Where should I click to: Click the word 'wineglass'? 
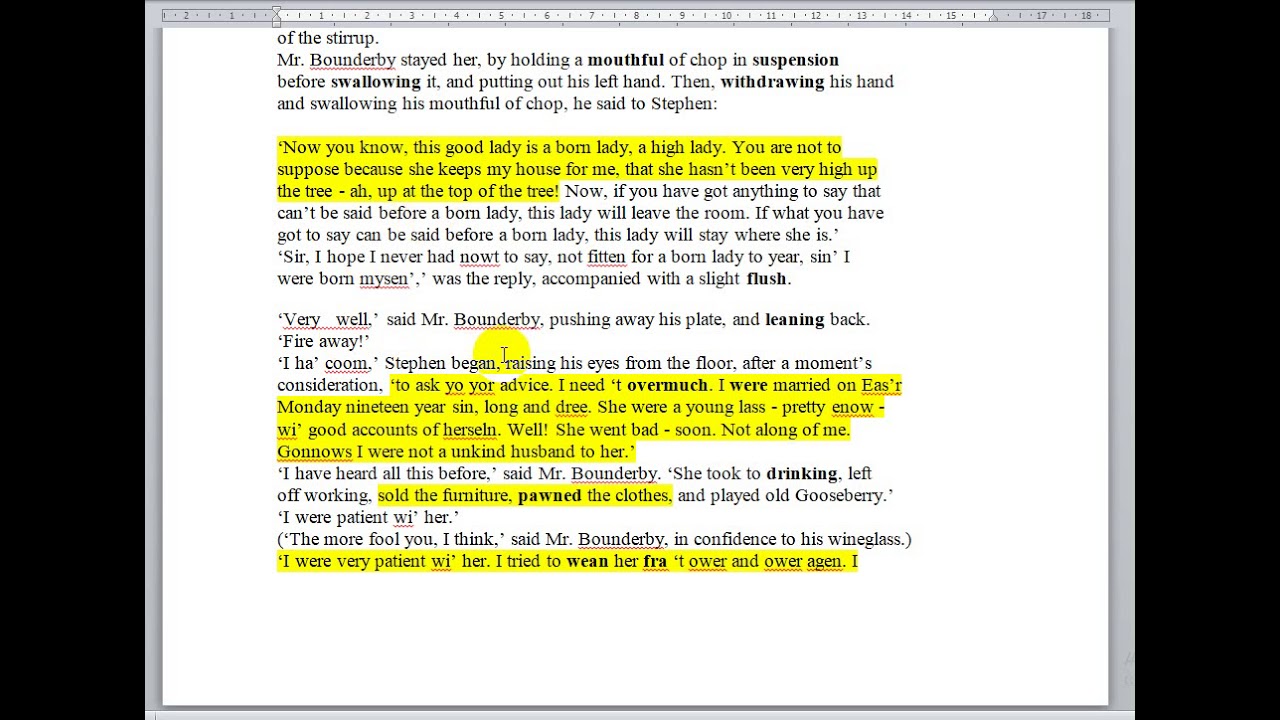pos(864,540)
